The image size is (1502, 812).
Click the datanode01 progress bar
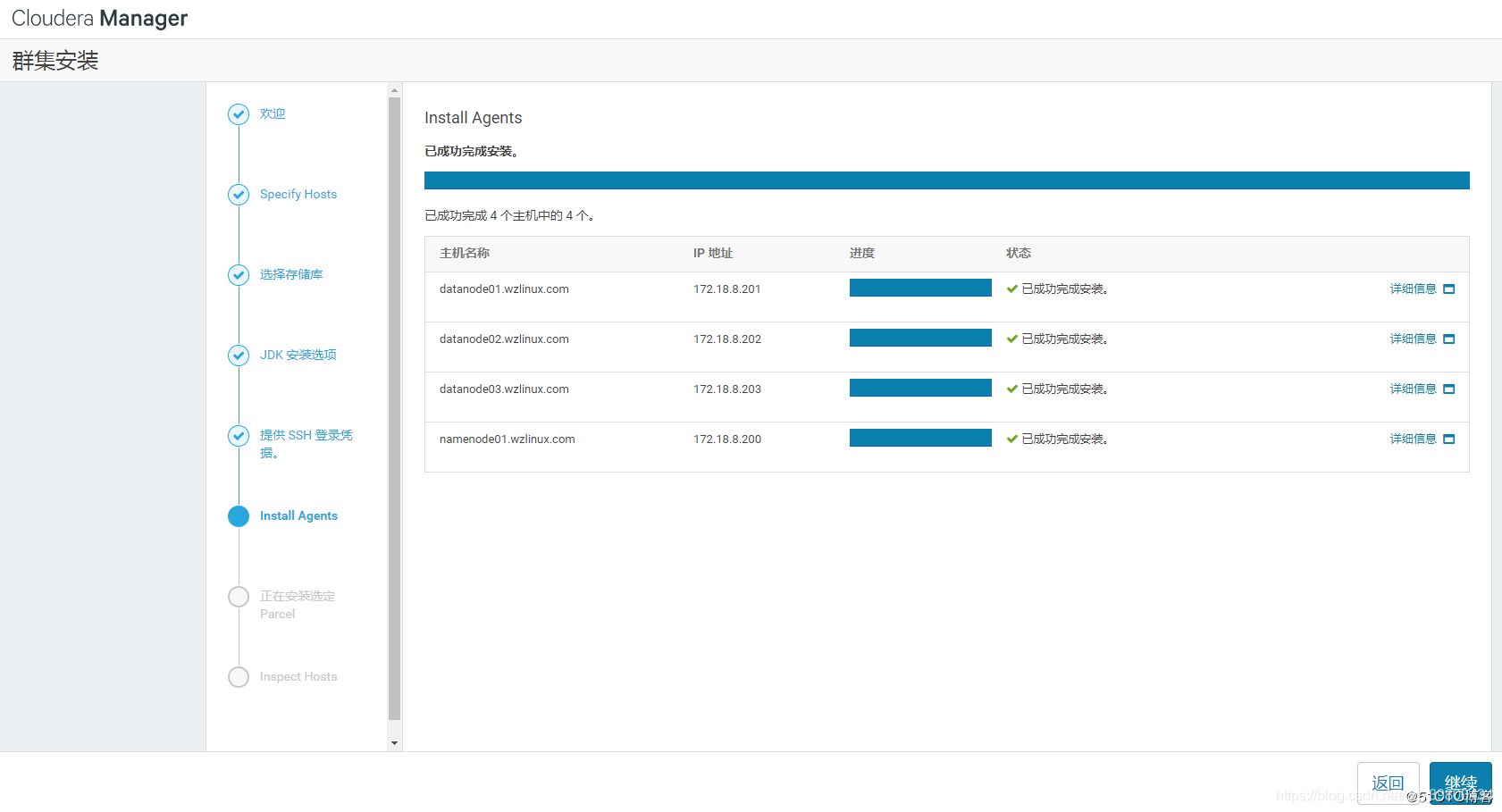point(920,288)
